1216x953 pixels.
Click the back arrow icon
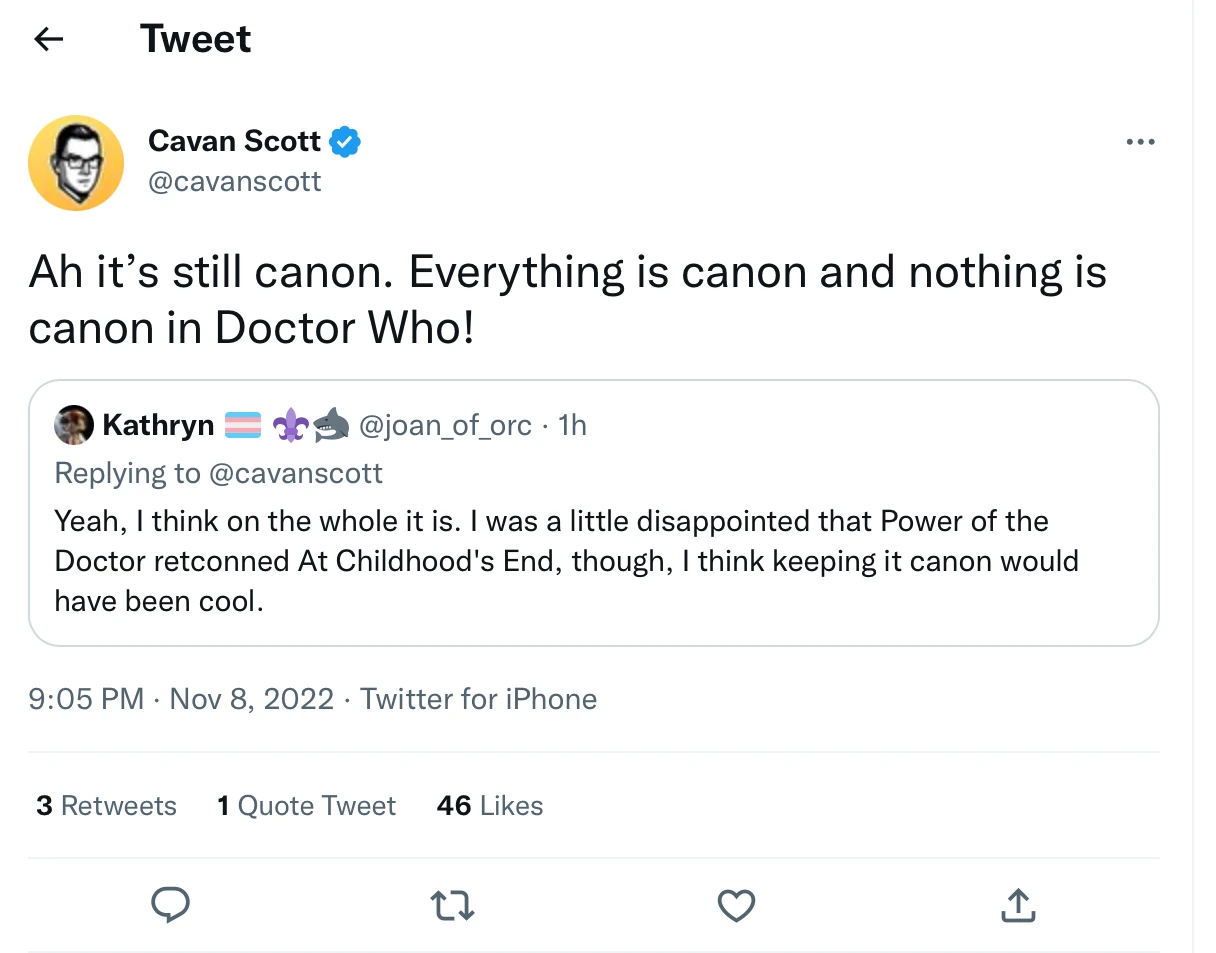point(48,39)
